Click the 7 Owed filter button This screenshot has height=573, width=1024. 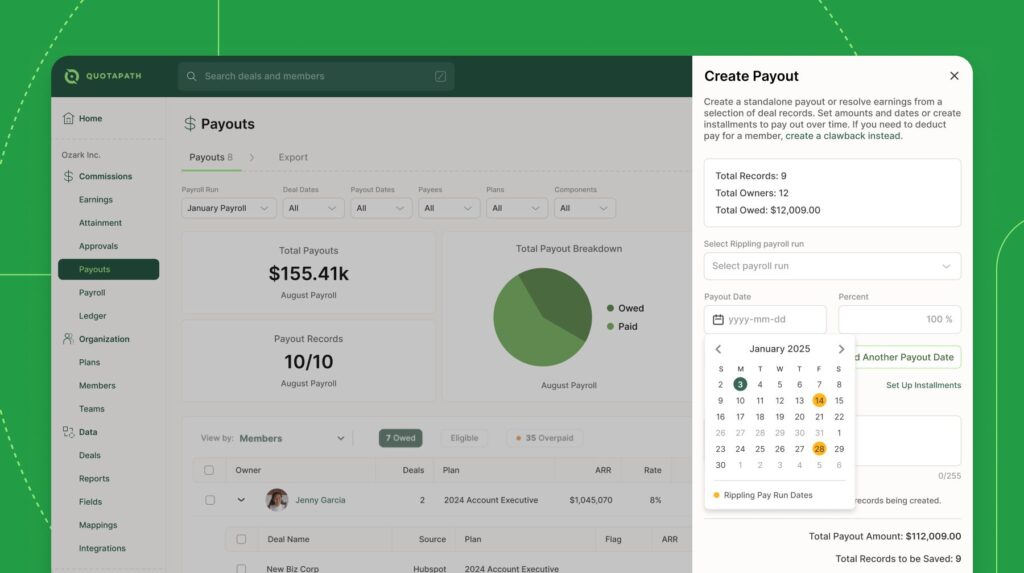(400, 438)
